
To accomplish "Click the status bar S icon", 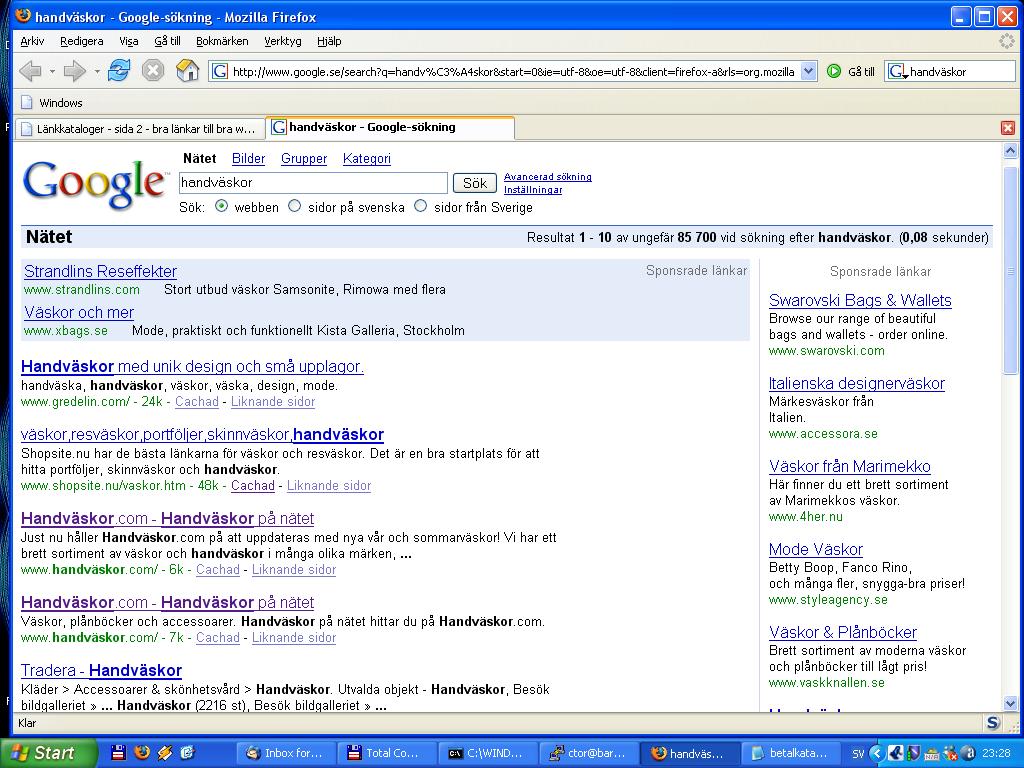I will (993, 722).
